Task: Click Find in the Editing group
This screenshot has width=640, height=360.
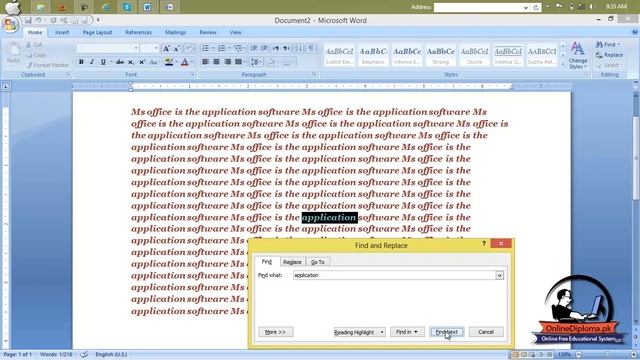Action: tap(608, 44)
